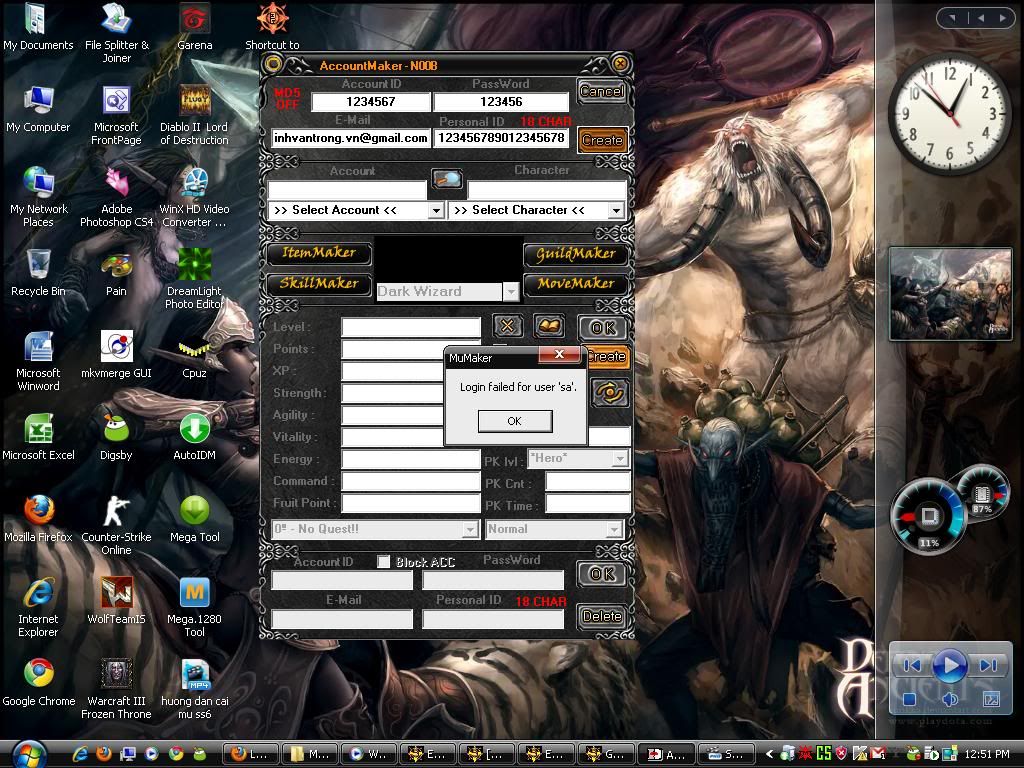Click the X icon beside the Level field
The width and height of the screenshot is (1024, 768).
pyautogui.click(x=507, y=326)
